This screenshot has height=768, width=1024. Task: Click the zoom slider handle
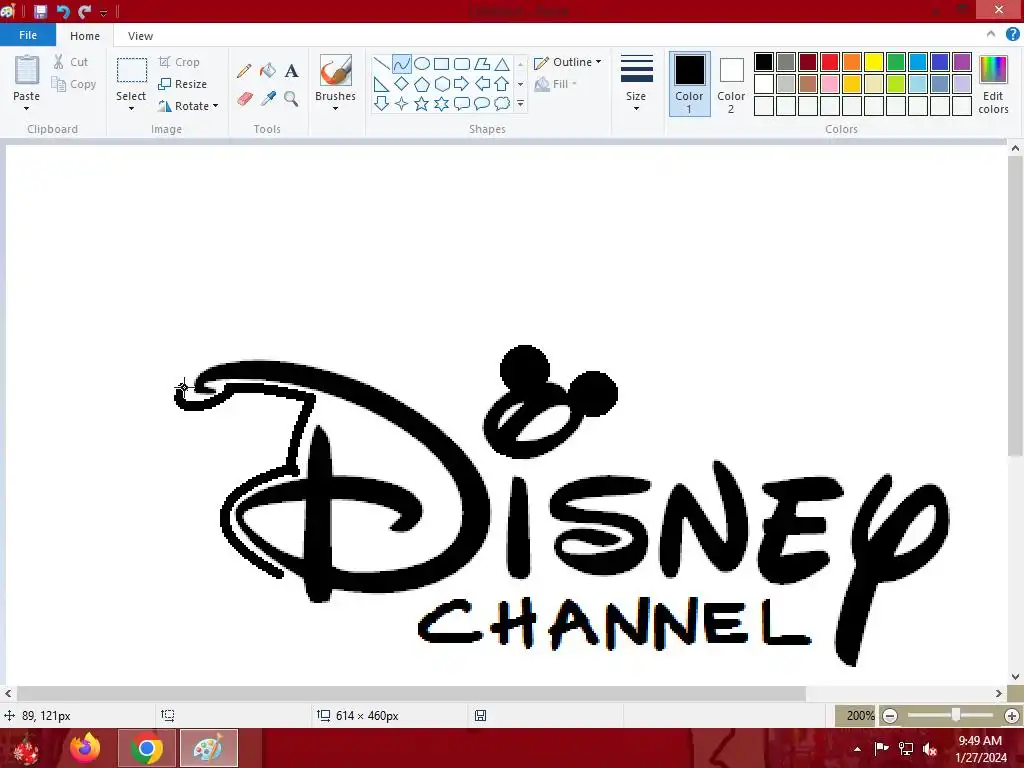(x=955, y=715)
